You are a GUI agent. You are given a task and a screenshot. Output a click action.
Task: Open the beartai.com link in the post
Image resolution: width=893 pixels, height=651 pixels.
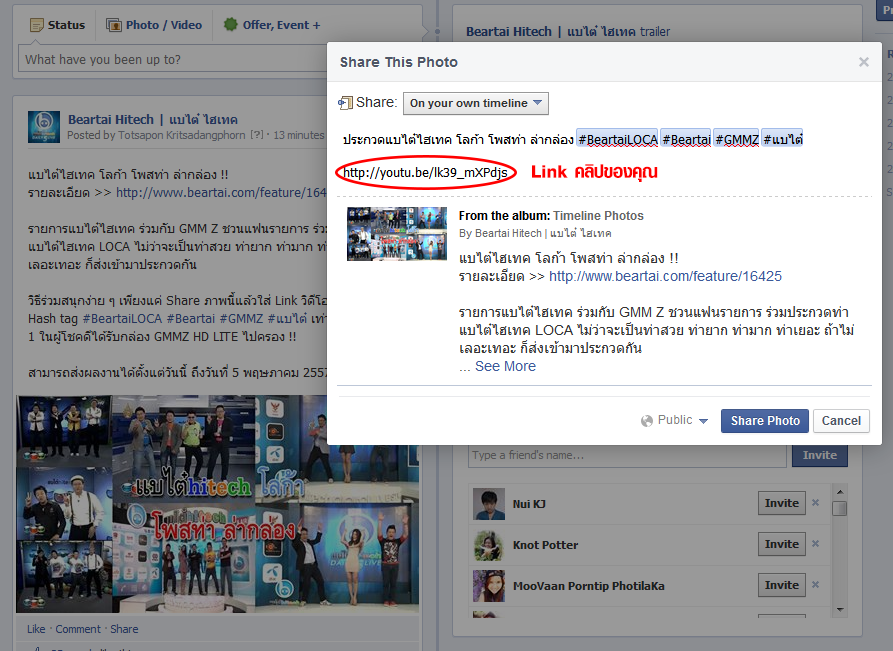(221, 193)
